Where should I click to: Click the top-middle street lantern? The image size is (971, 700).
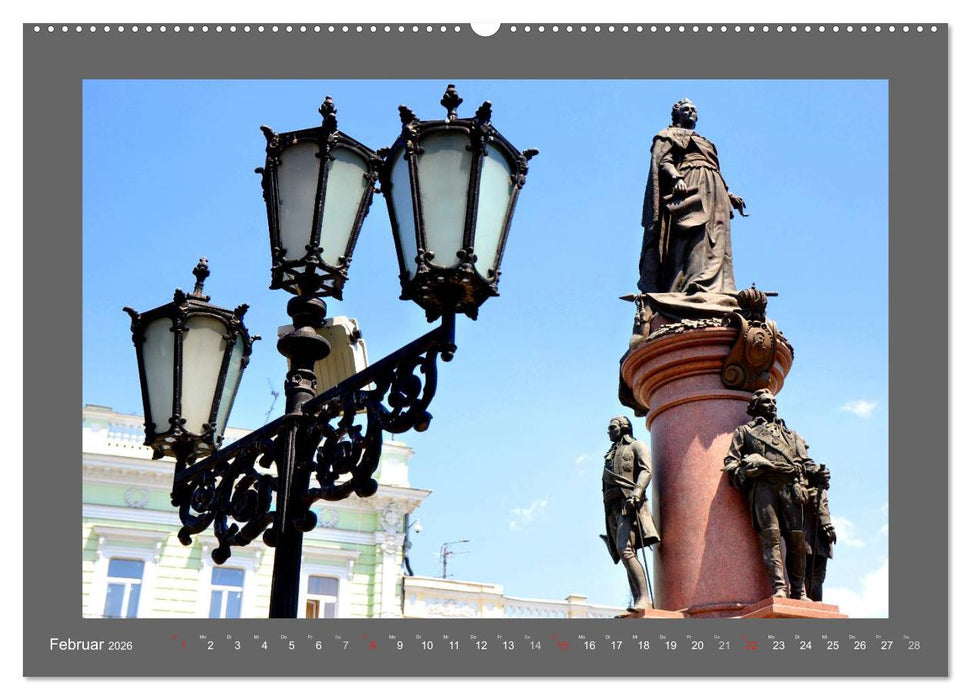(317, 200)
